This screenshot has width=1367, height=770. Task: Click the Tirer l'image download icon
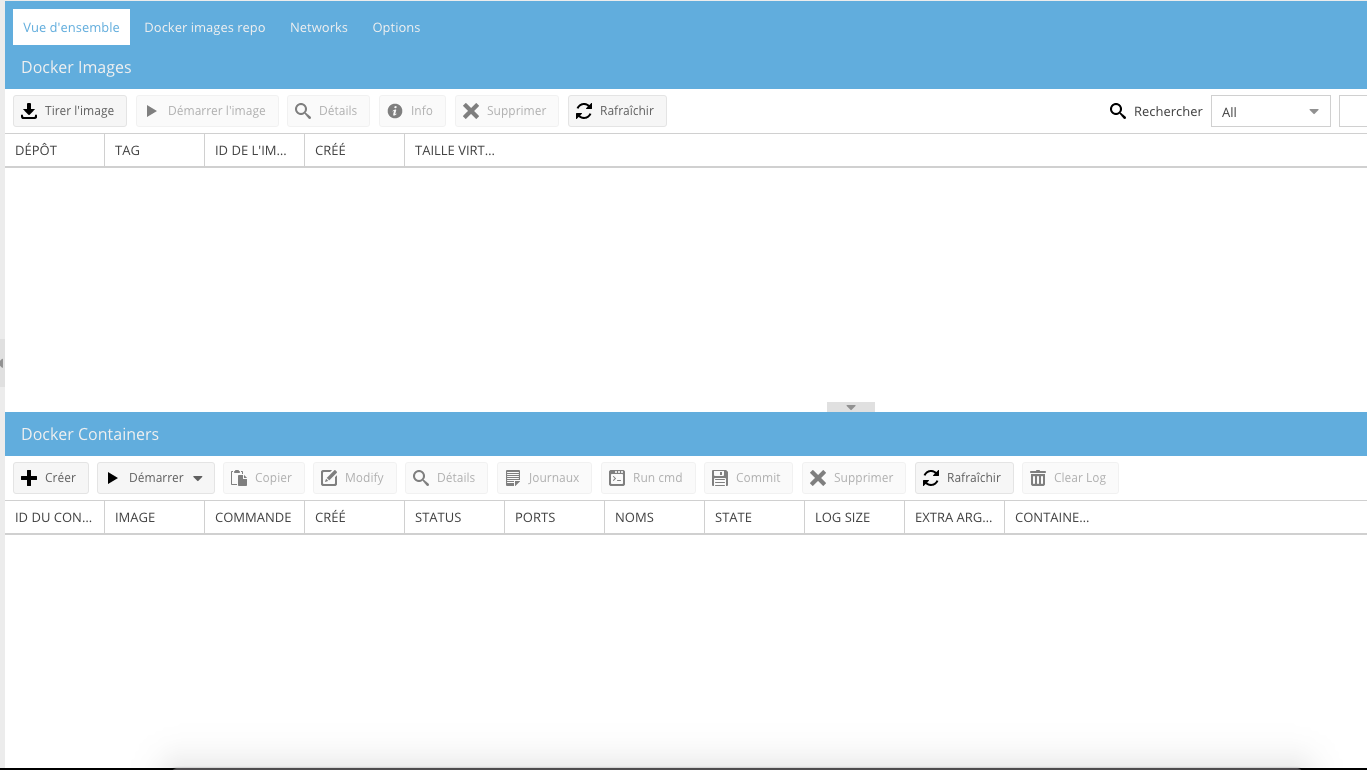coord(30,111)
